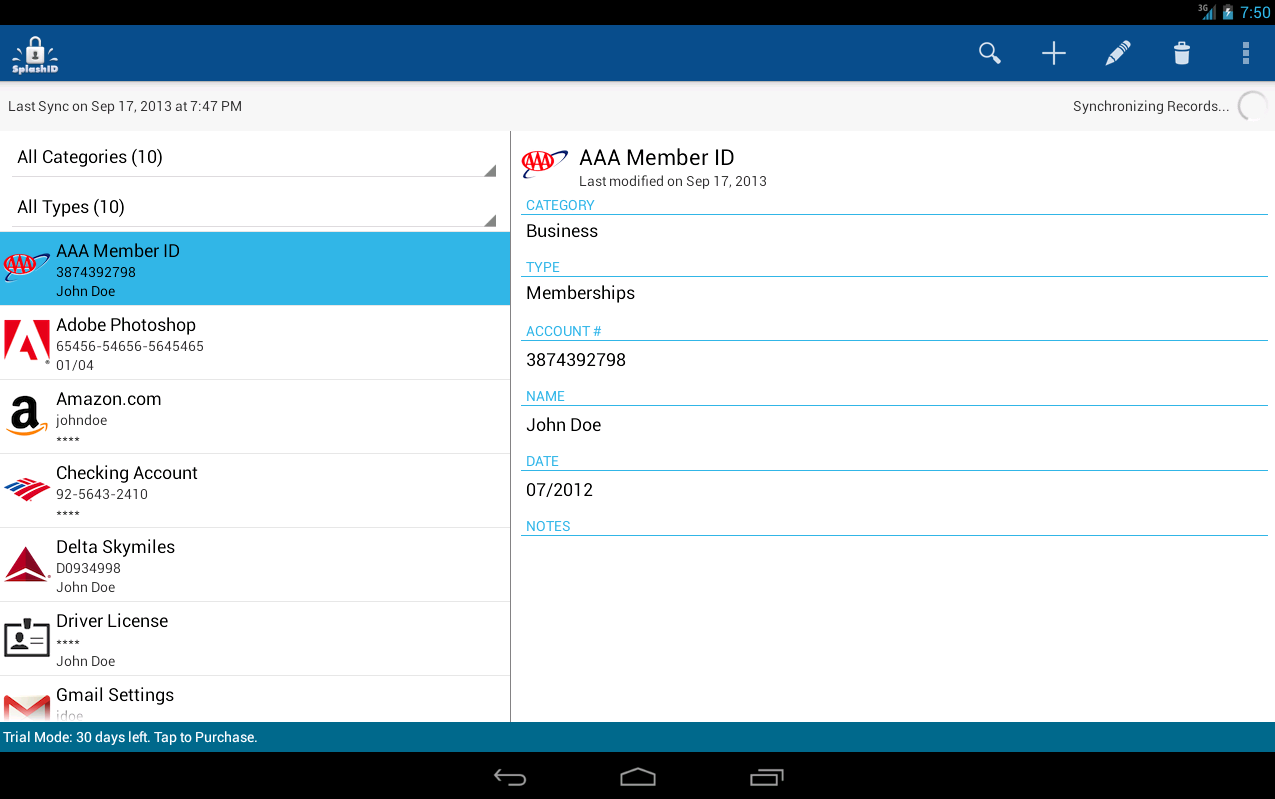
Task: Delete record with the trash icon
Action: [1182, 53]
